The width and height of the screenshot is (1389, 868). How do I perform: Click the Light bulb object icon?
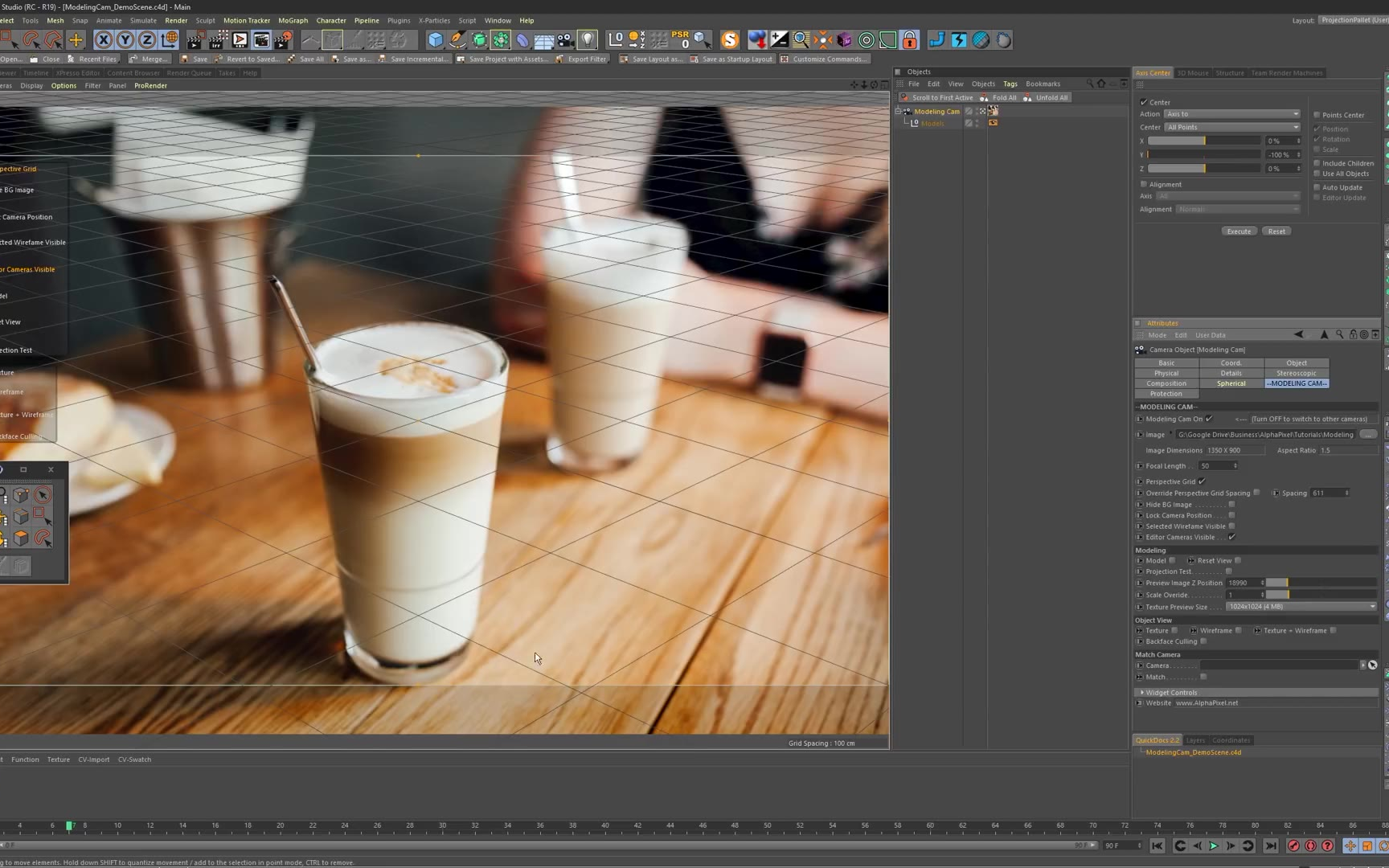588,39
